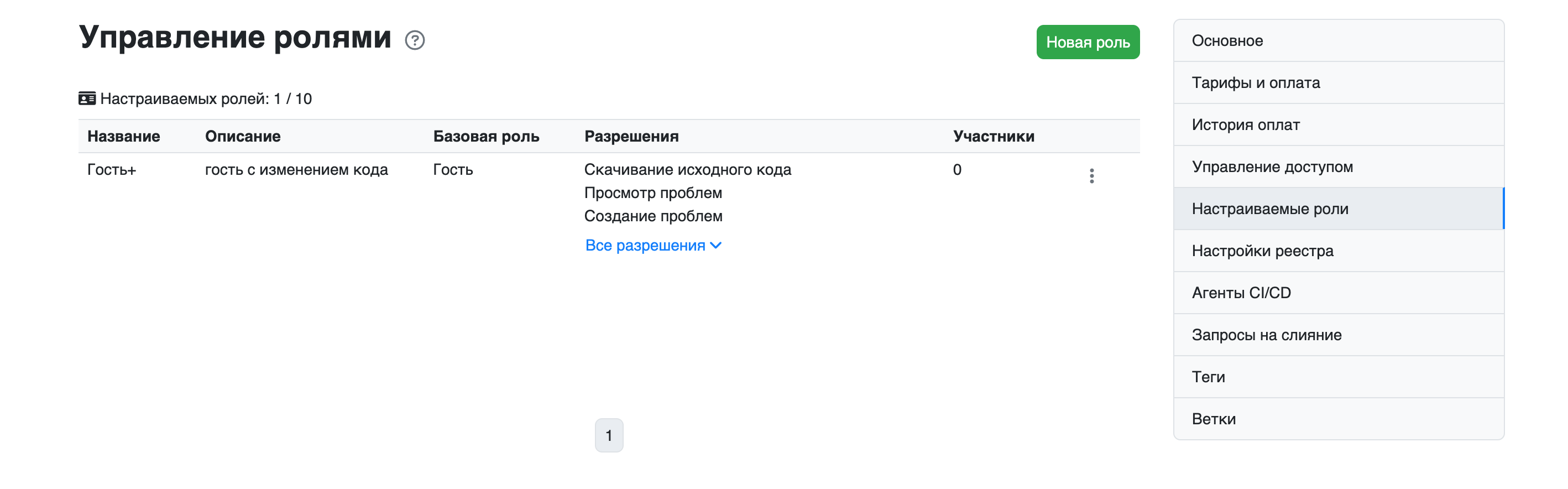Click the ID card icon beside Настраиваемых ролей
This screenshot has width=1568, height=489.
[87, 98]
